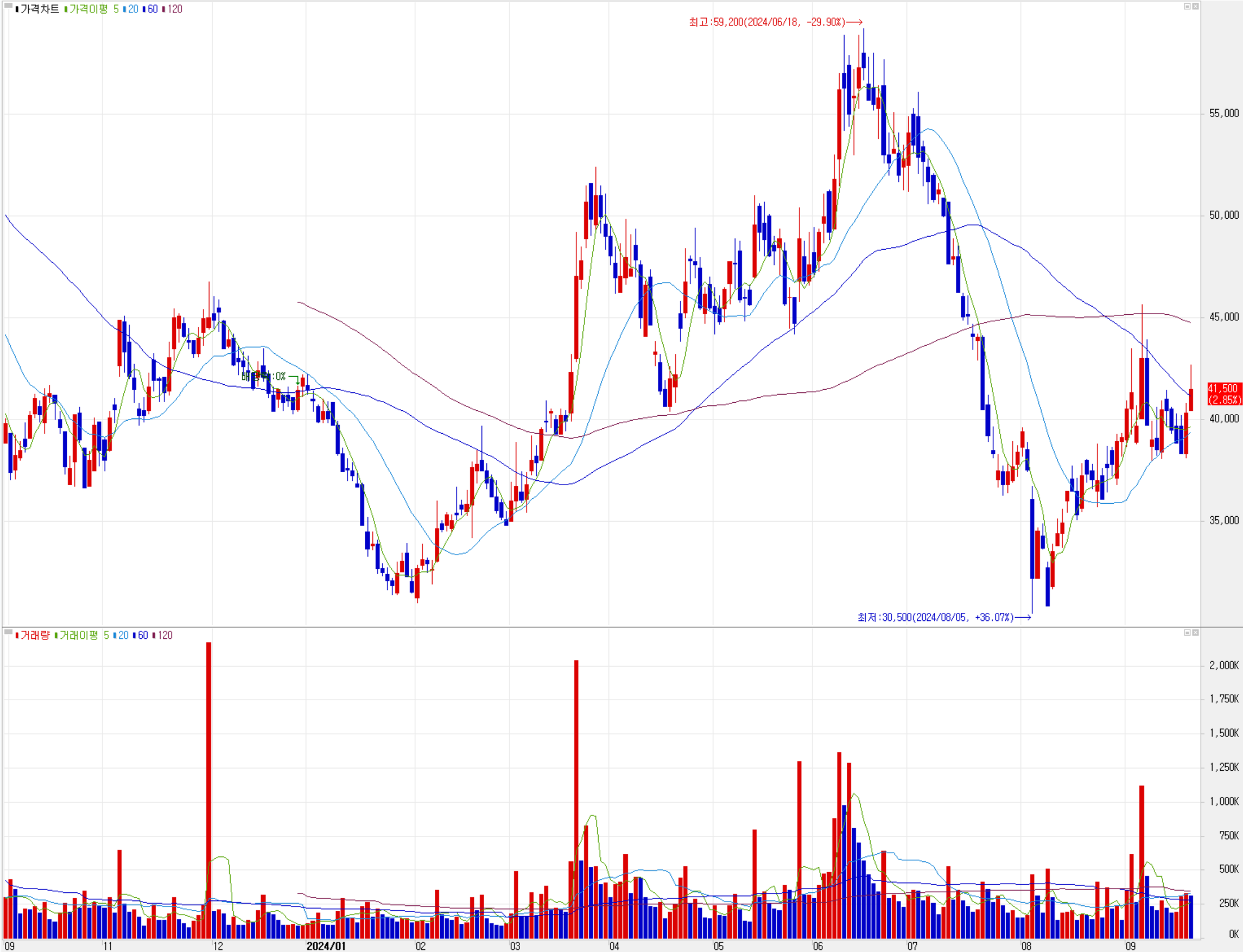Click the 가격이평 moving average label

pyautogui.click(x=88, y=9)
